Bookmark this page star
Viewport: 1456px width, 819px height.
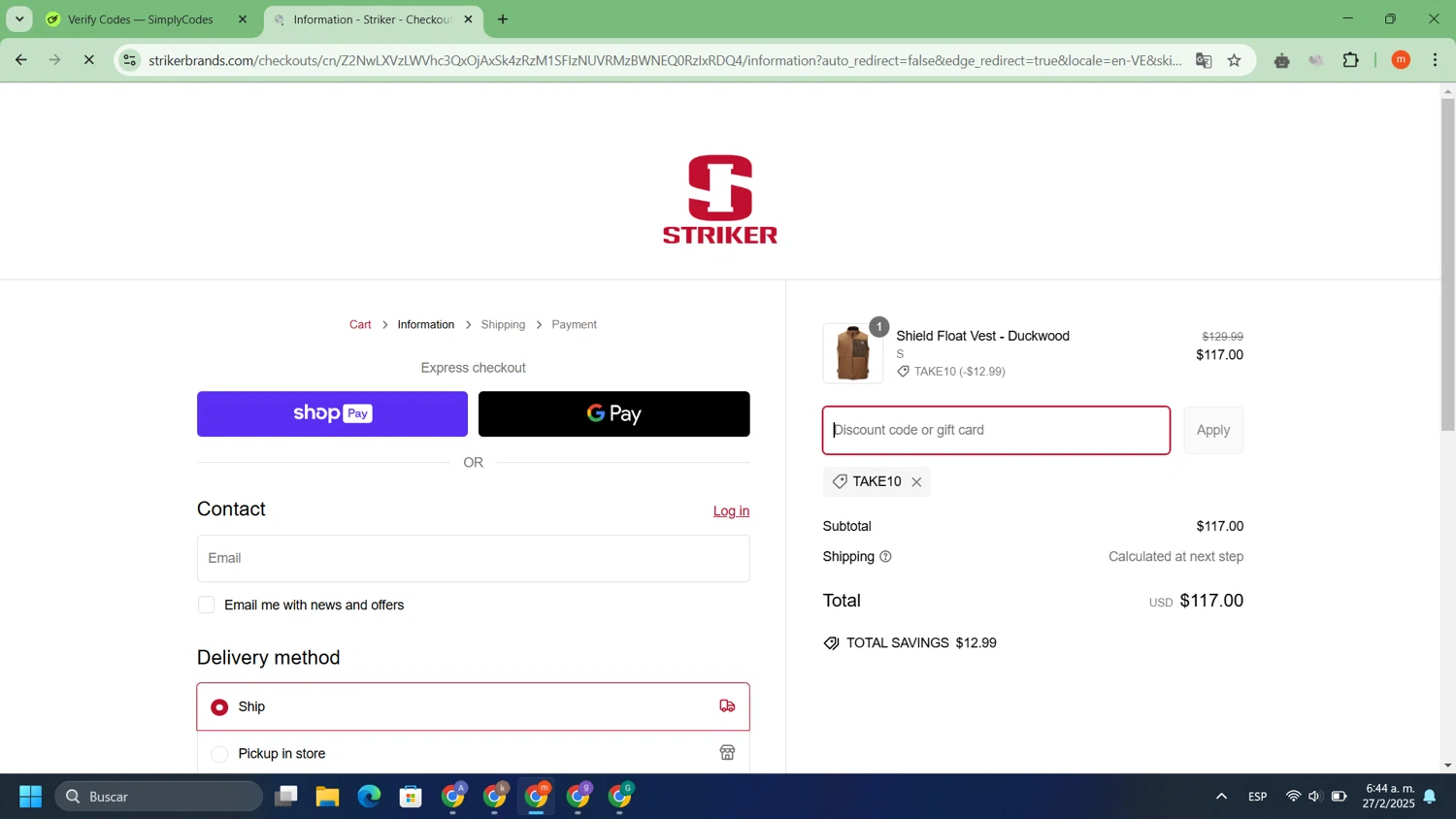[1235, 60]
